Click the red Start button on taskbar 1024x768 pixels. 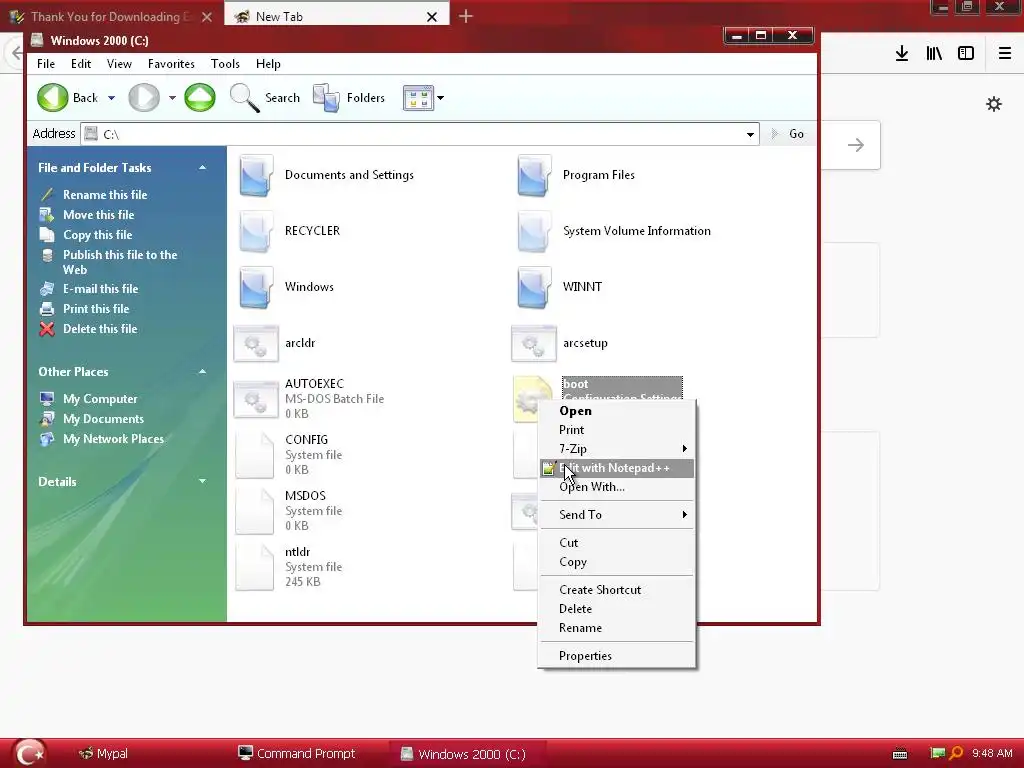click(x=29, y=754)
